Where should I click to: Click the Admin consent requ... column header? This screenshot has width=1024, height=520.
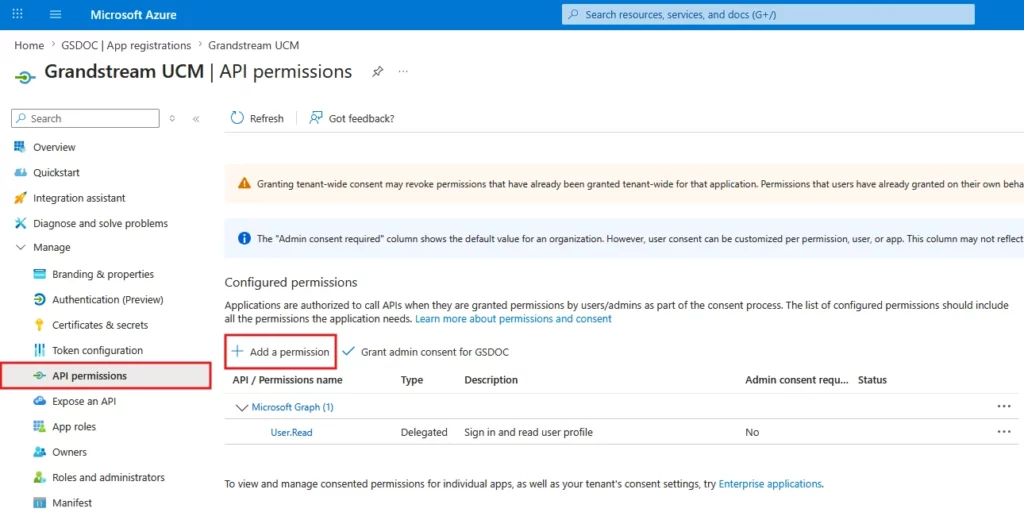pos(797,380)
